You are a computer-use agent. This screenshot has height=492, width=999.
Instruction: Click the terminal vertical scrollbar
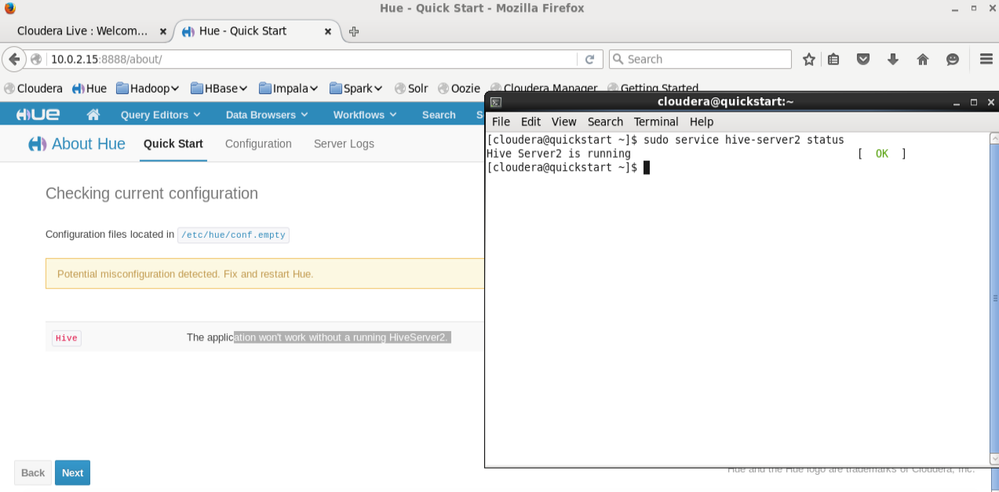coord(994,298)
